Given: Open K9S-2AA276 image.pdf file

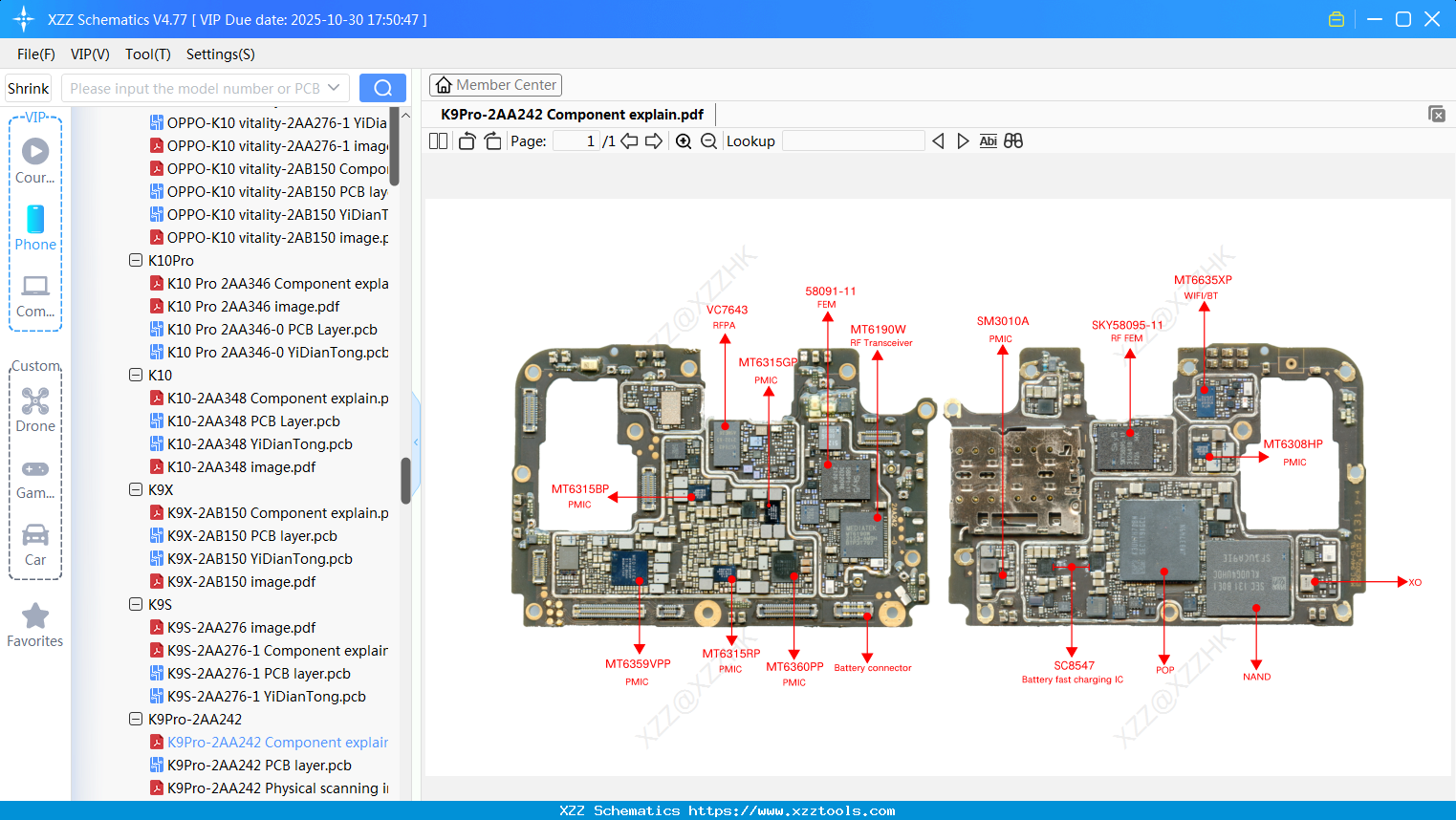Looking at the screenshot, I should click(241, 628).
